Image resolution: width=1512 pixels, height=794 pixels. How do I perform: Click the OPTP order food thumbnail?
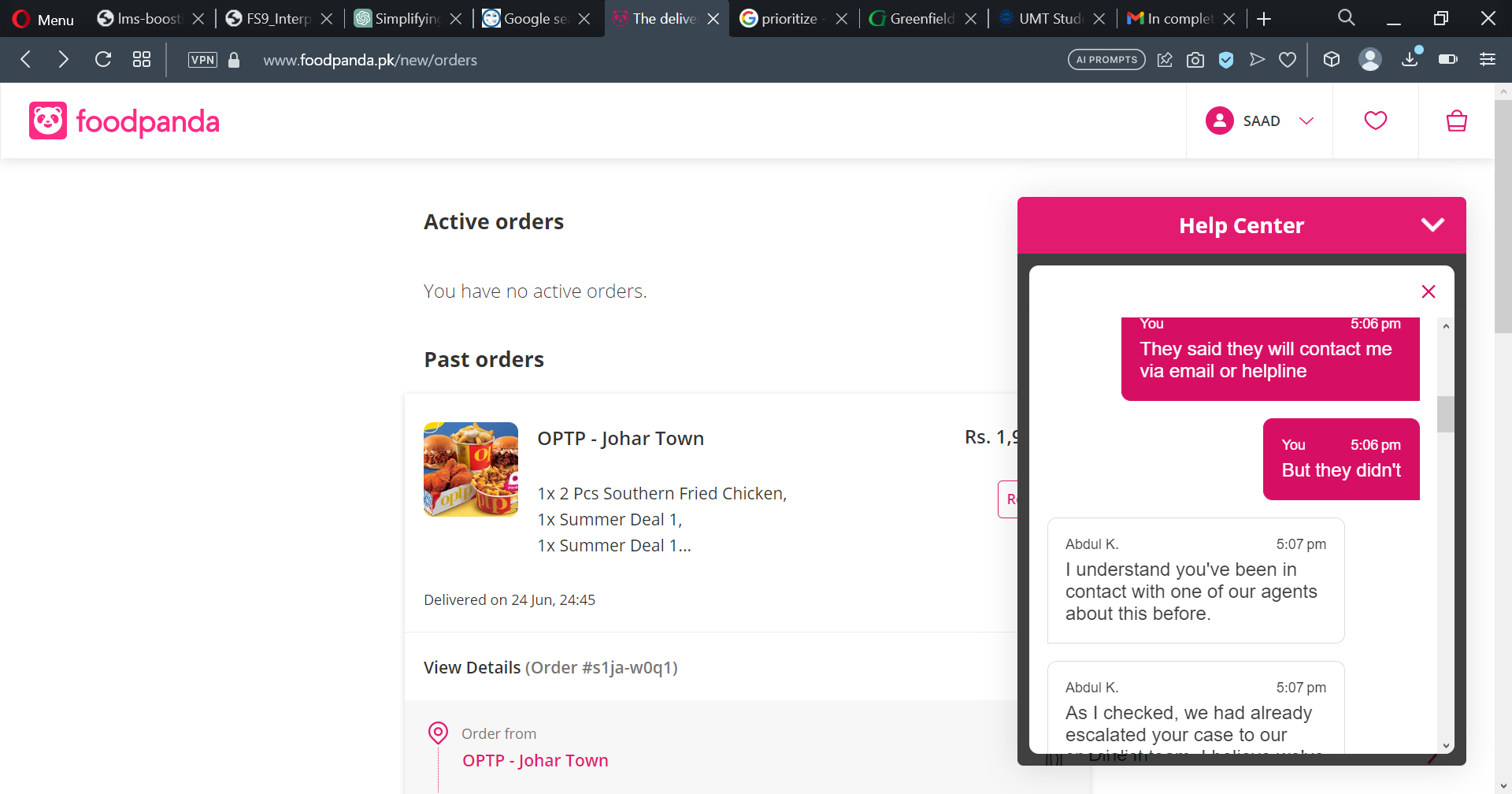click(x=470, y=469)
